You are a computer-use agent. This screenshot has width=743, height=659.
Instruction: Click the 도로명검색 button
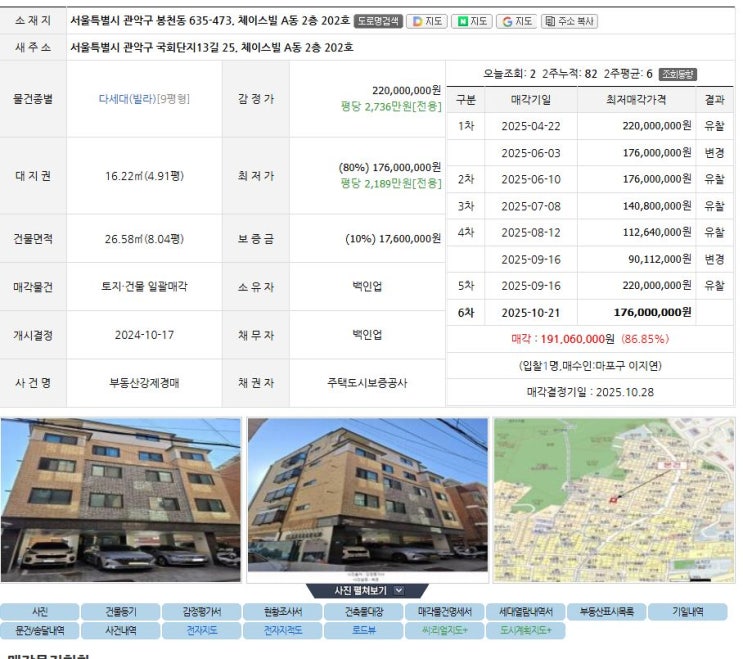click(x=378, y=21)
